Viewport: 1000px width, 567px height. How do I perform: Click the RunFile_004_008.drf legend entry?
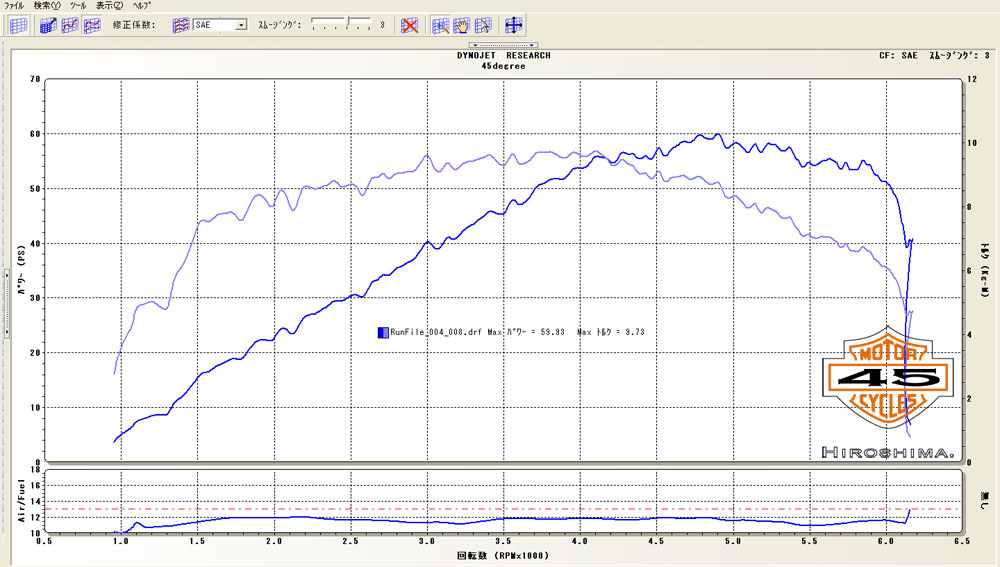point(432,331)
